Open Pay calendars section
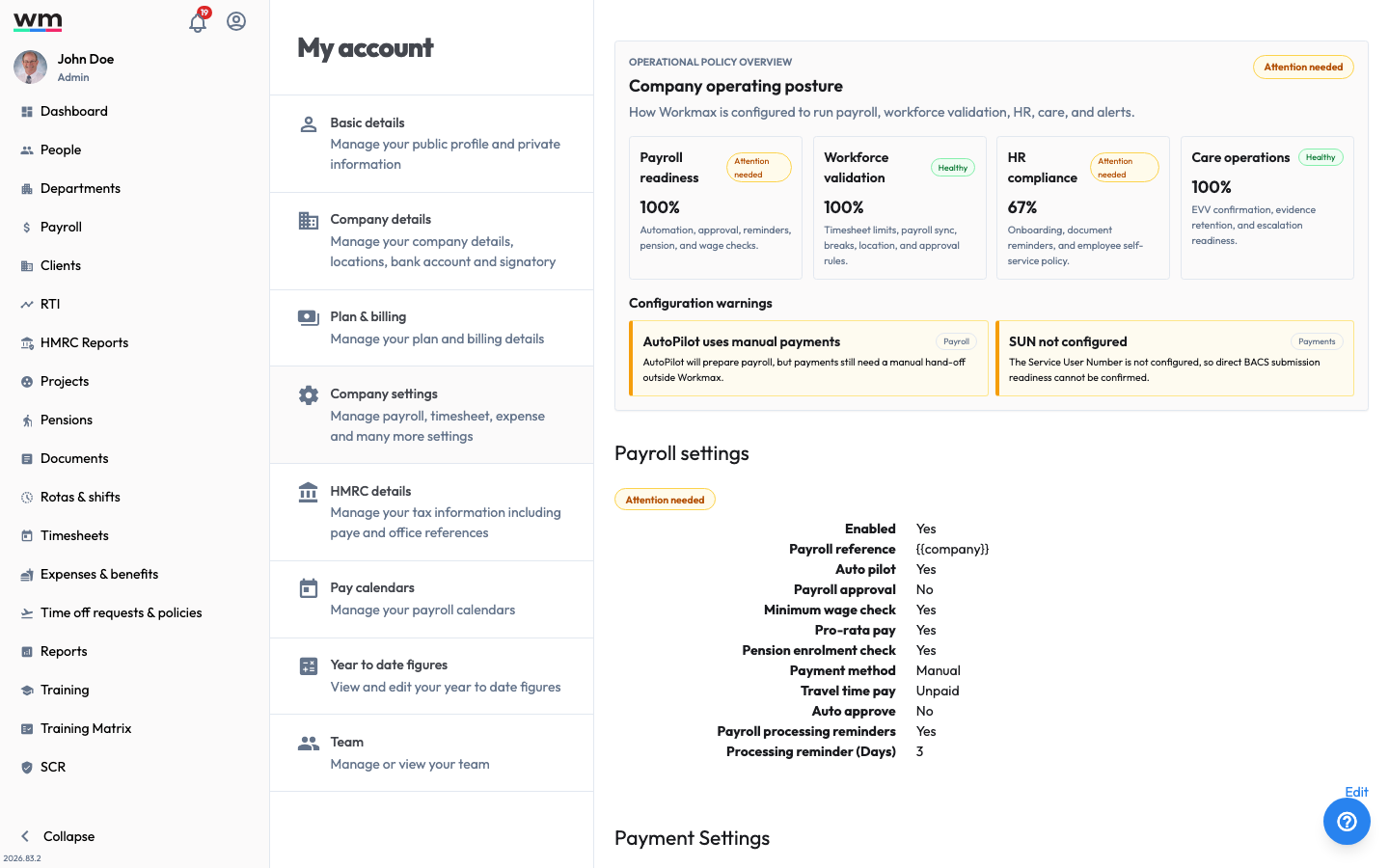1389x868 pixels. tap(431, 599)
